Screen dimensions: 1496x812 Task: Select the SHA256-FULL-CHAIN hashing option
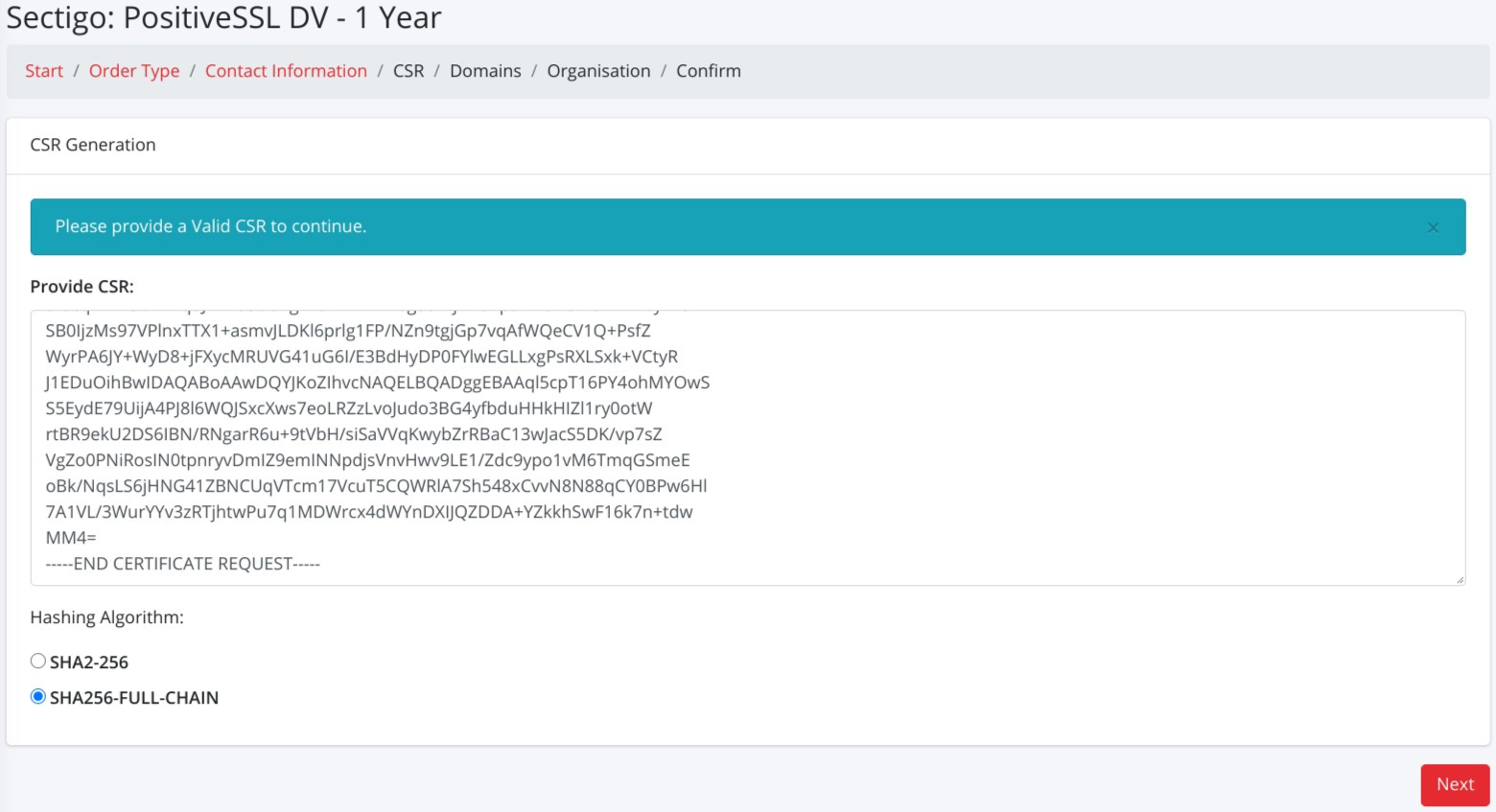[x=38, y=696]
